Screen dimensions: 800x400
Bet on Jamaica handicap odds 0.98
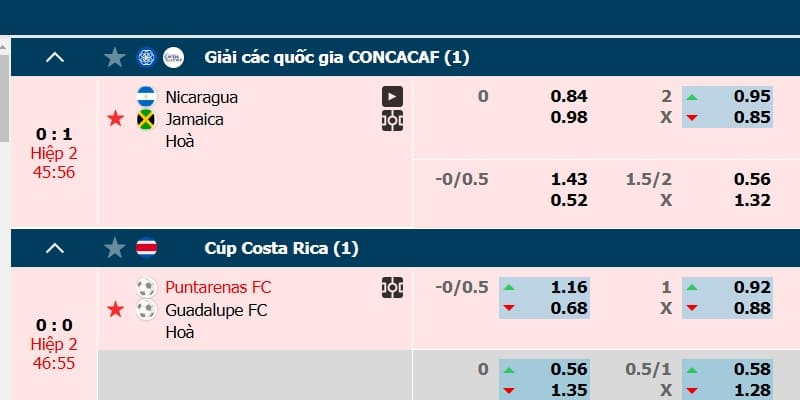(569, 119)
